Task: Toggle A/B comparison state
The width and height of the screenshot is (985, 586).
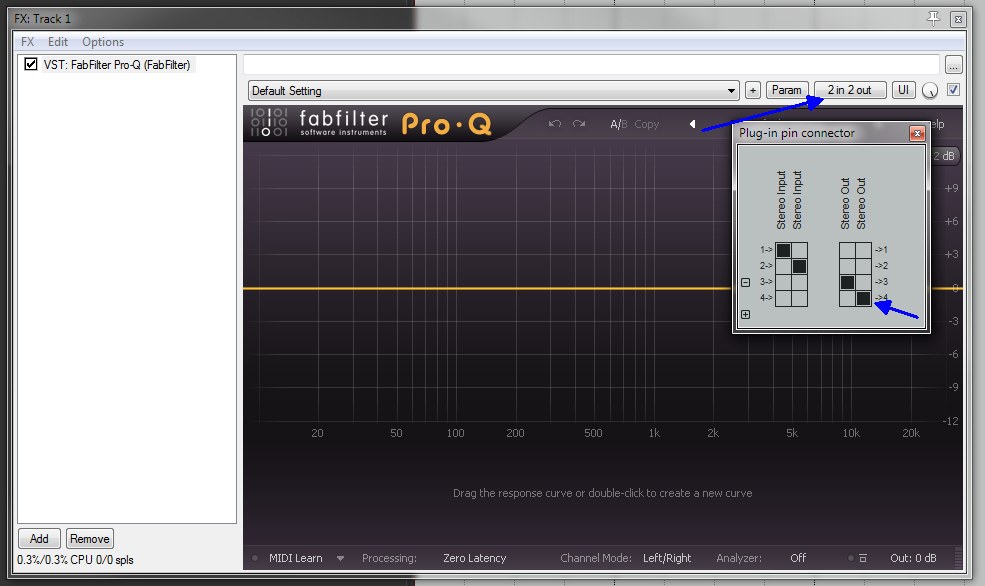Action: click(619, 124)
